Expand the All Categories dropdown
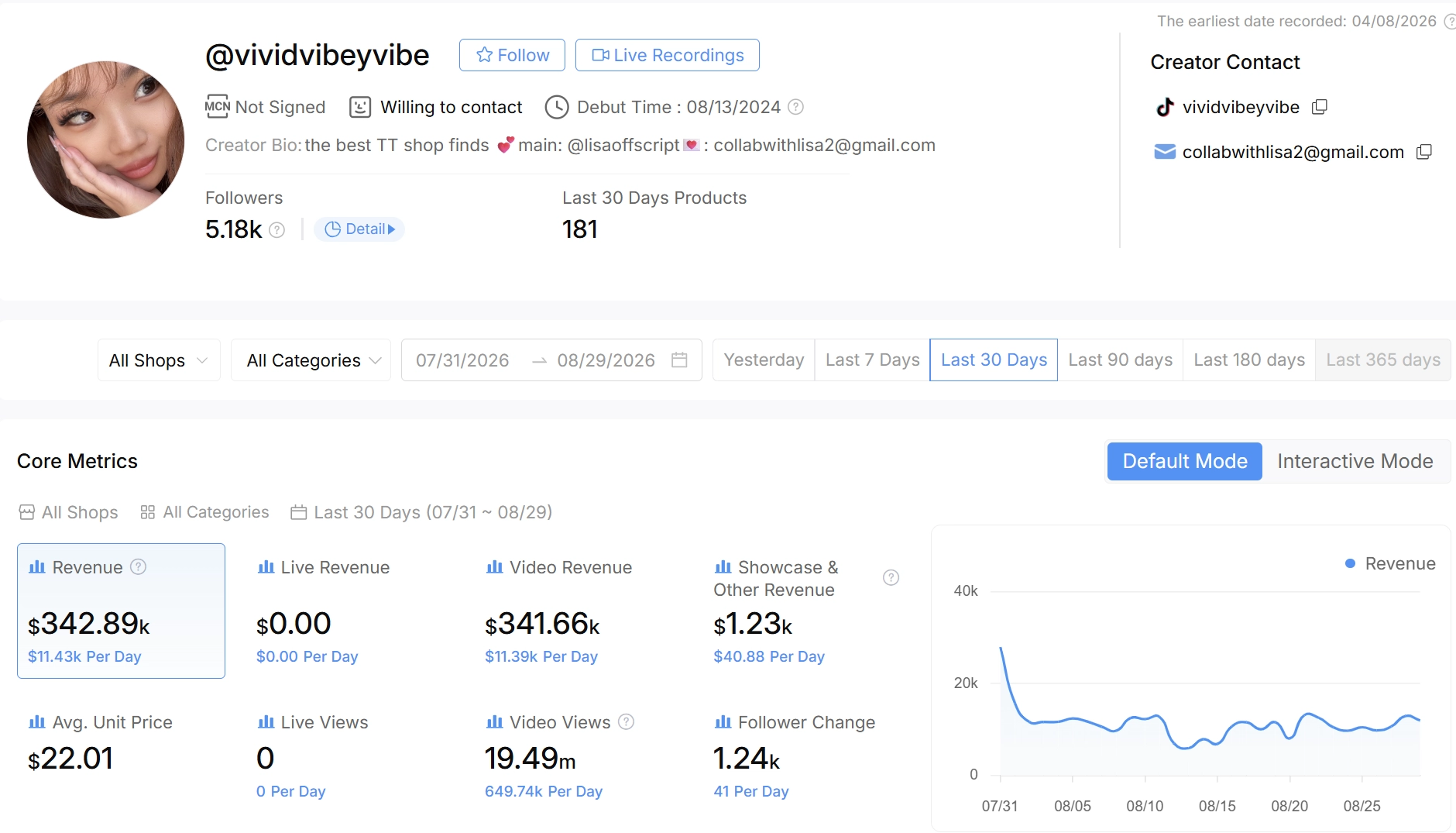The width and height of the screenshot is (1456, 833). tap(311, 360)
